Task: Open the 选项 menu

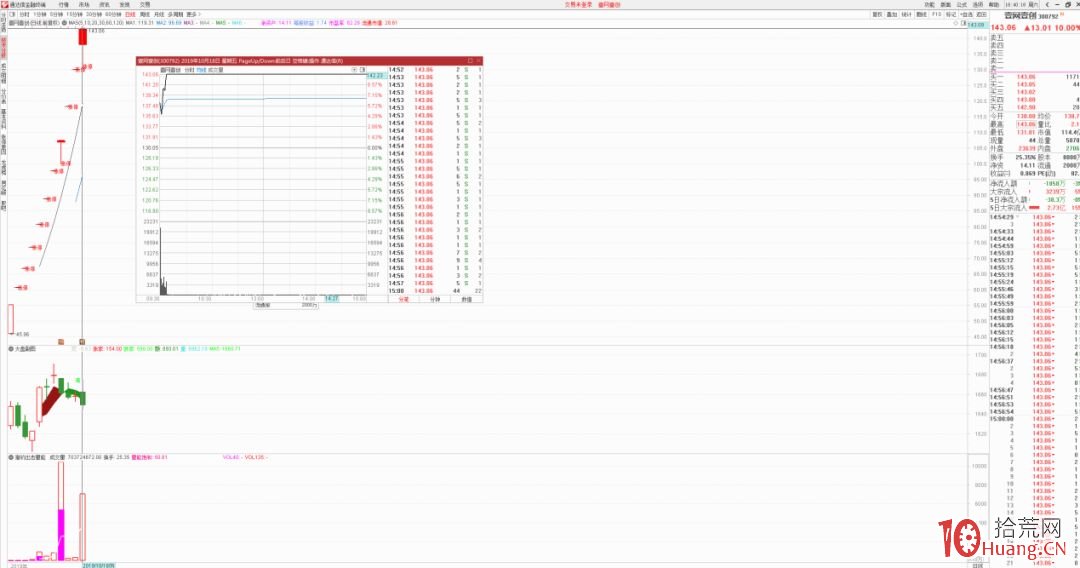Action: tap(977, 4)
